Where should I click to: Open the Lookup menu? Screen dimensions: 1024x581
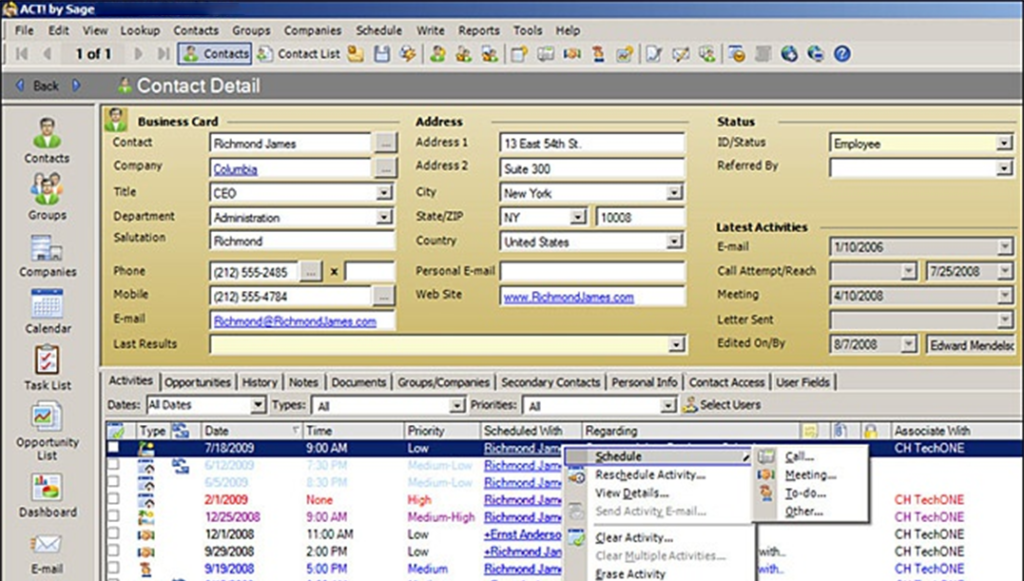(140, 30)
